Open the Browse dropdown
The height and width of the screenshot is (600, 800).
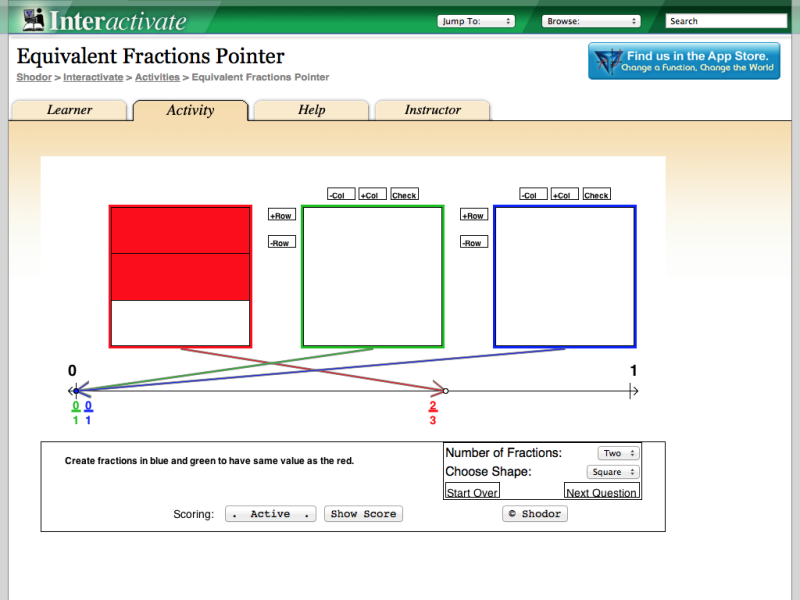(591, 20)
